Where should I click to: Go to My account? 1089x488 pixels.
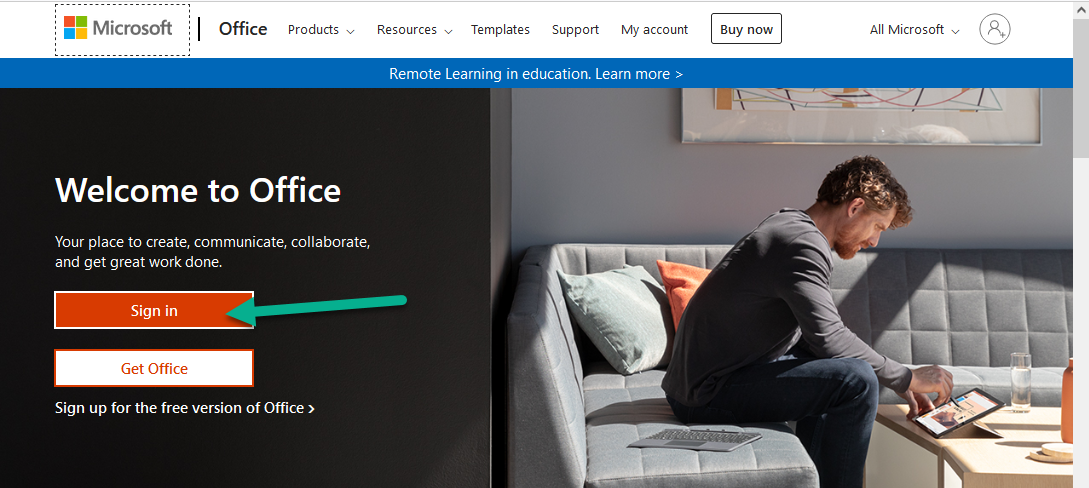[654, 30]
